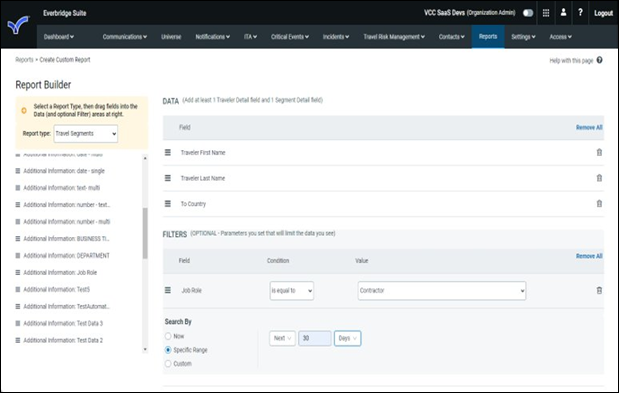Click the Reports breadcrumb link
Viewport: 619px width, 393px height.
pos(24,60)
